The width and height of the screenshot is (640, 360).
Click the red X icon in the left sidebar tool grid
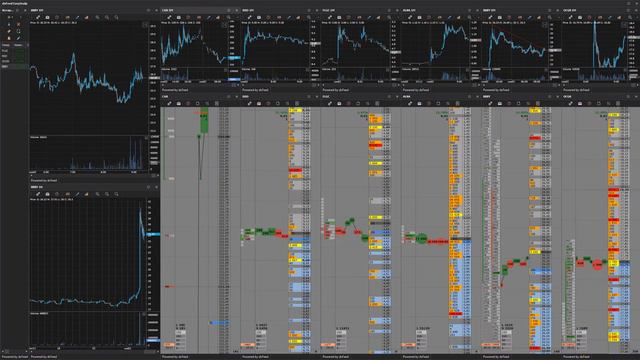click(x=18, y=24)
